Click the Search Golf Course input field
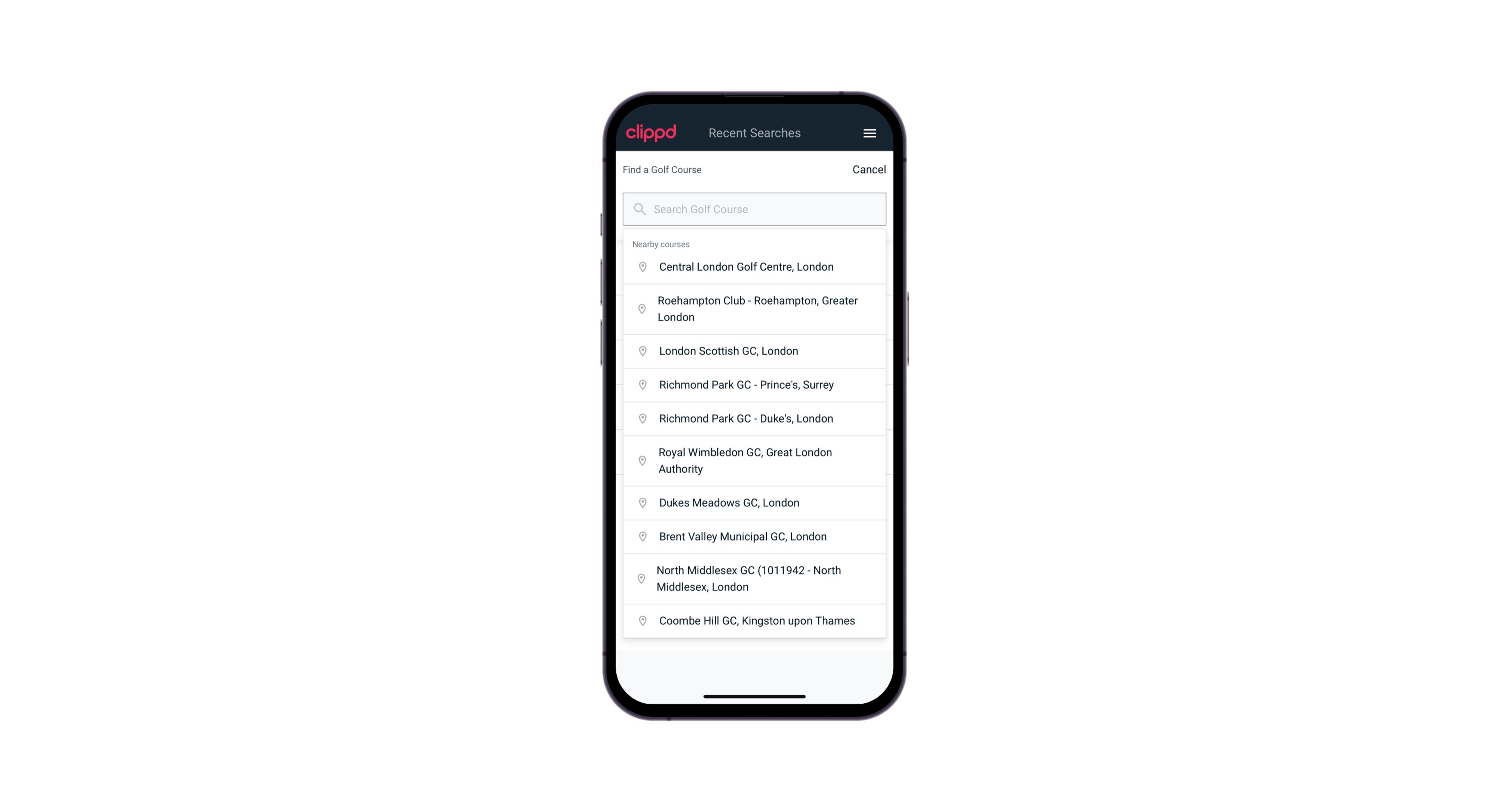1510x812 pixels. click(x=755, y=209)
